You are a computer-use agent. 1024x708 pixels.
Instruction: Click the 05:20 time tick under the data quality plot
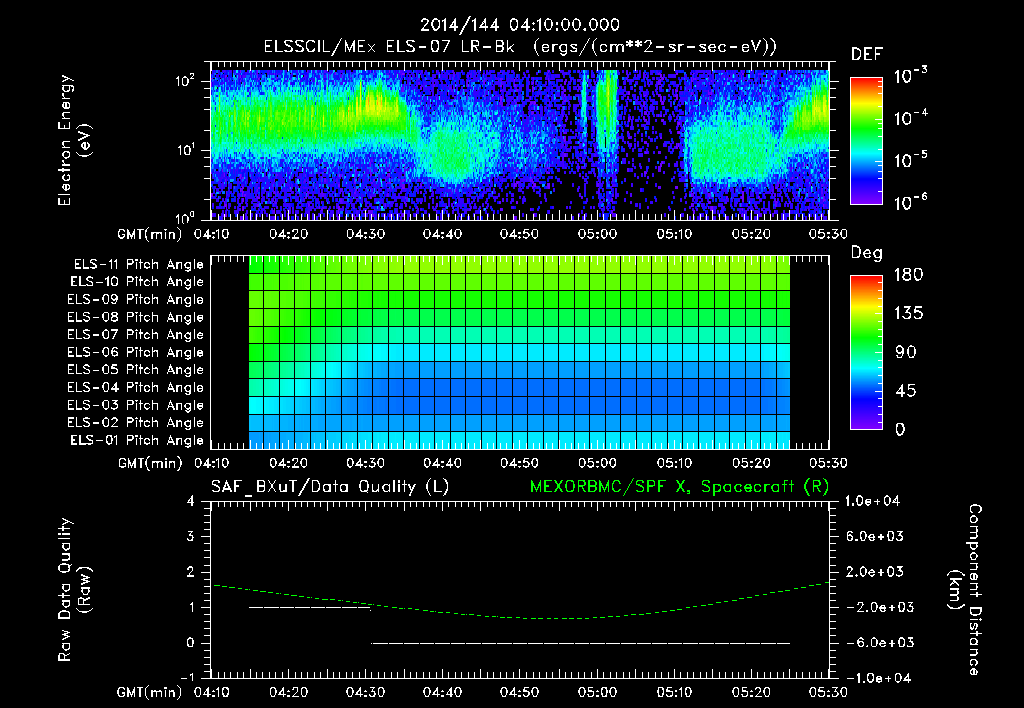coord(751,692)
